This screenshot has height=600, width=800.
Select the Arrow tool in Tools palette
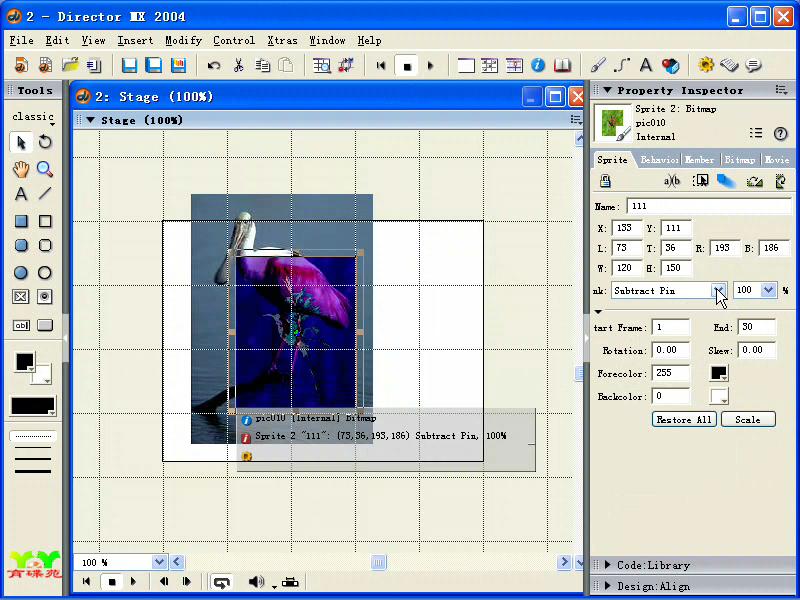21,142
